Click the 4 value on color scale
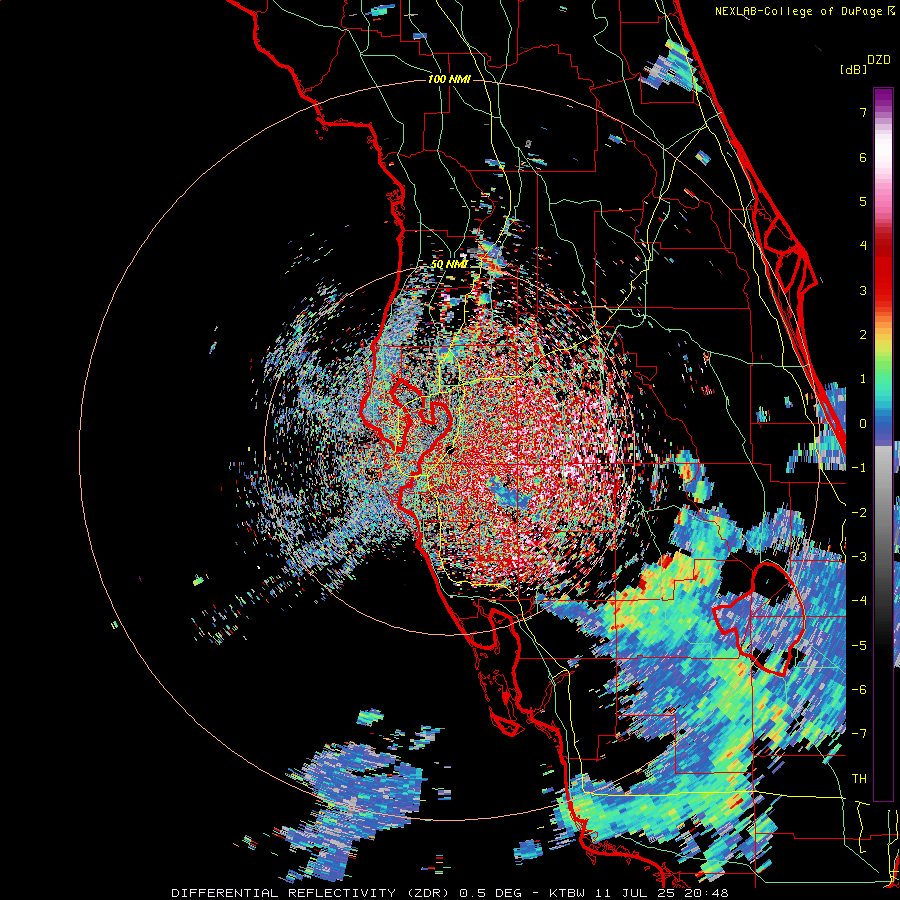900x900 pixels. tap(863, 246)
